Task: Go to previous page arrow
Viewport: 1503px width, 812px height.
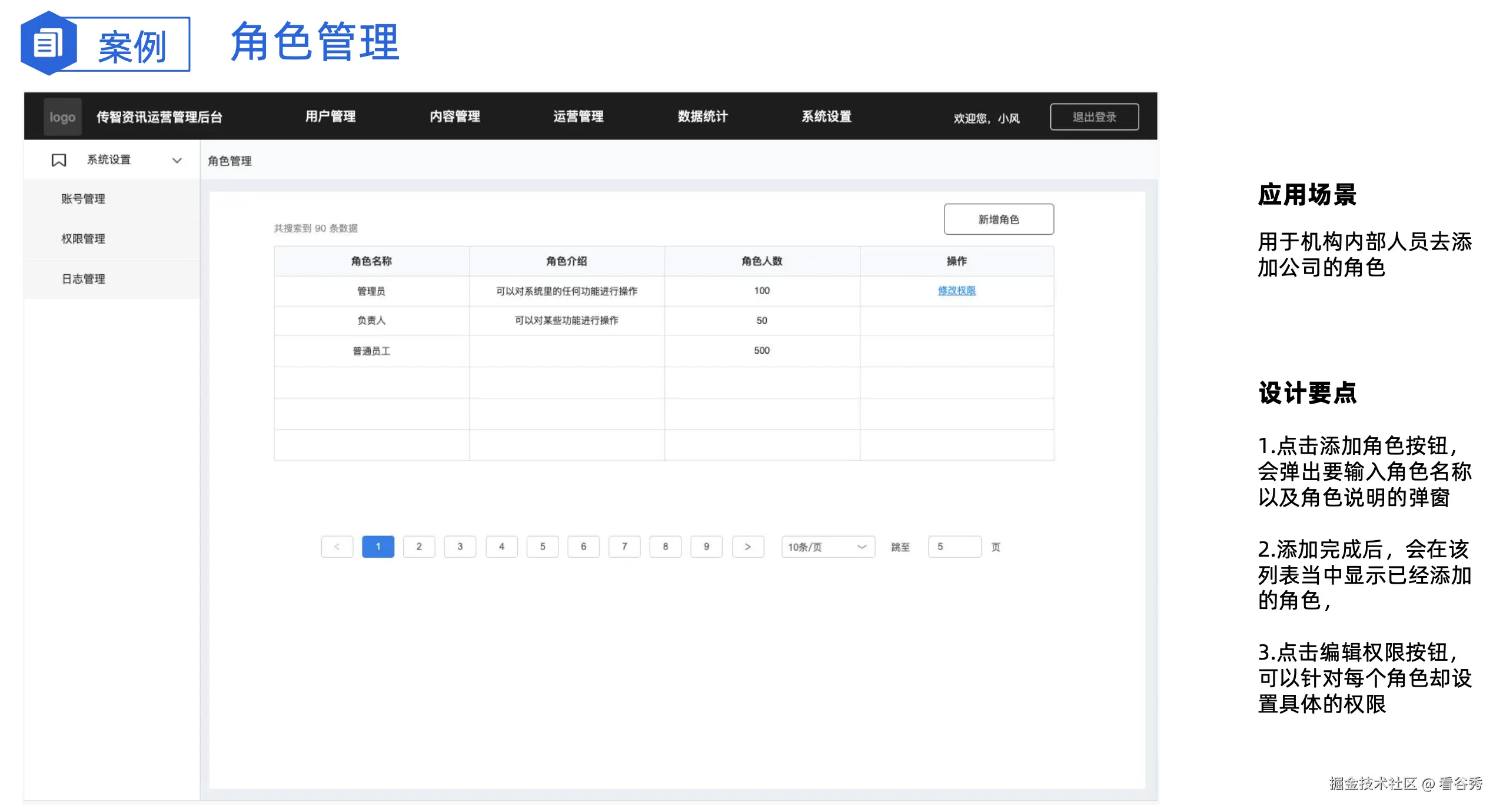Action: pyautogui.click(x=337, y=547)
